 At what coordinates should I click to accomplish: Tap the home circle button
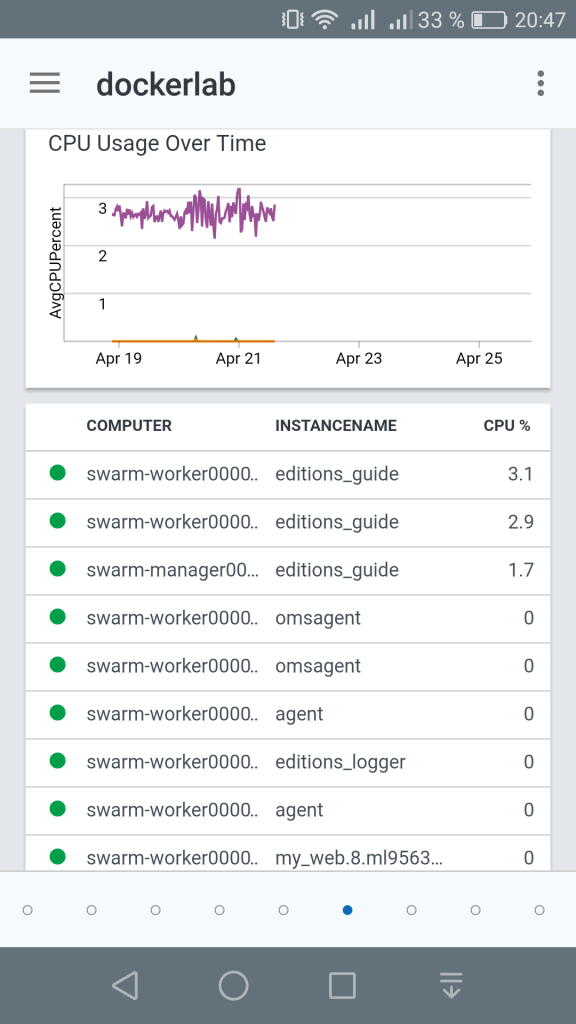pos(233,984)
